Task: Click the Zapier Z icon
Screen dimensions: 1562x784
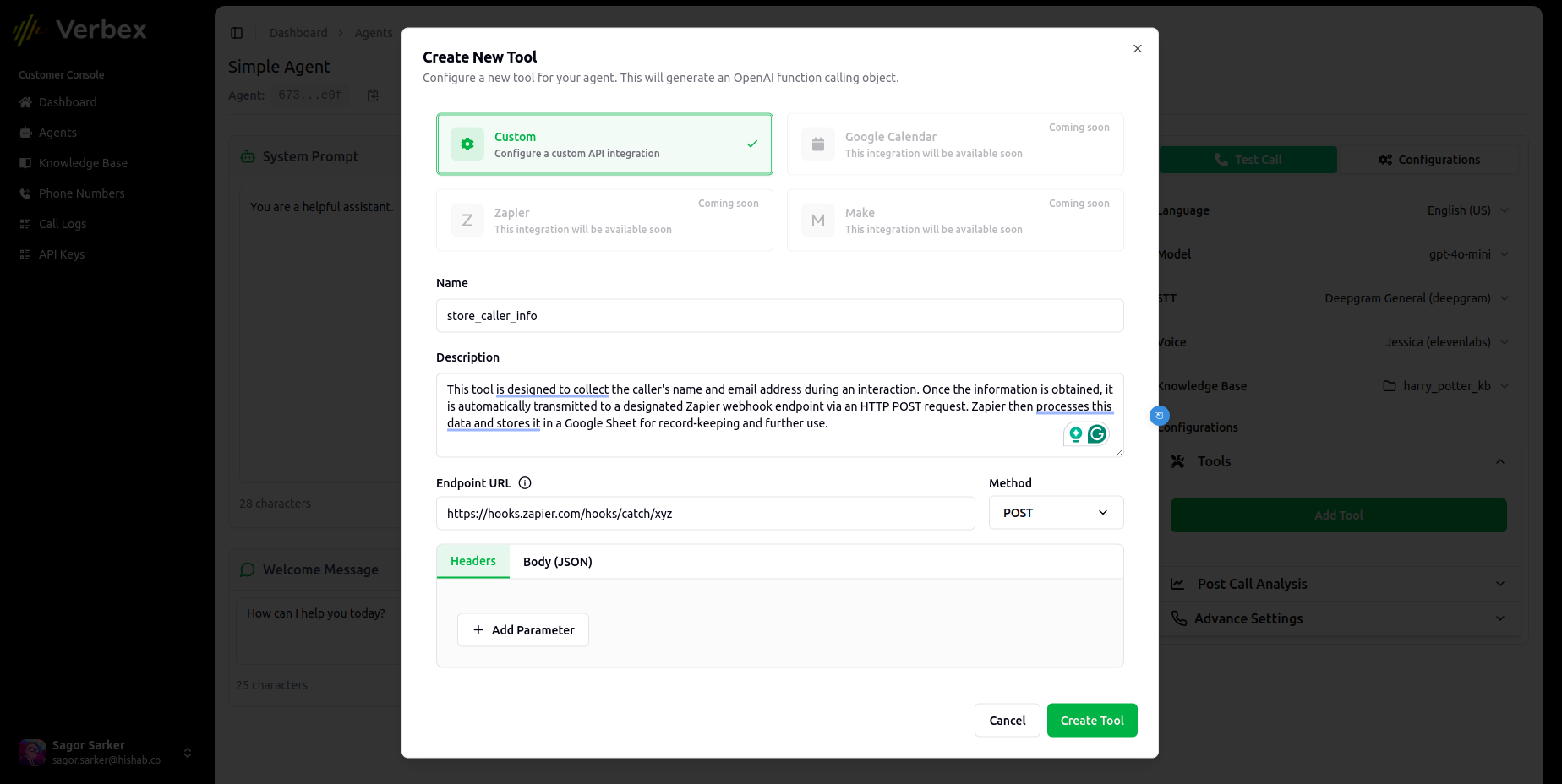Action: point(467,220)
